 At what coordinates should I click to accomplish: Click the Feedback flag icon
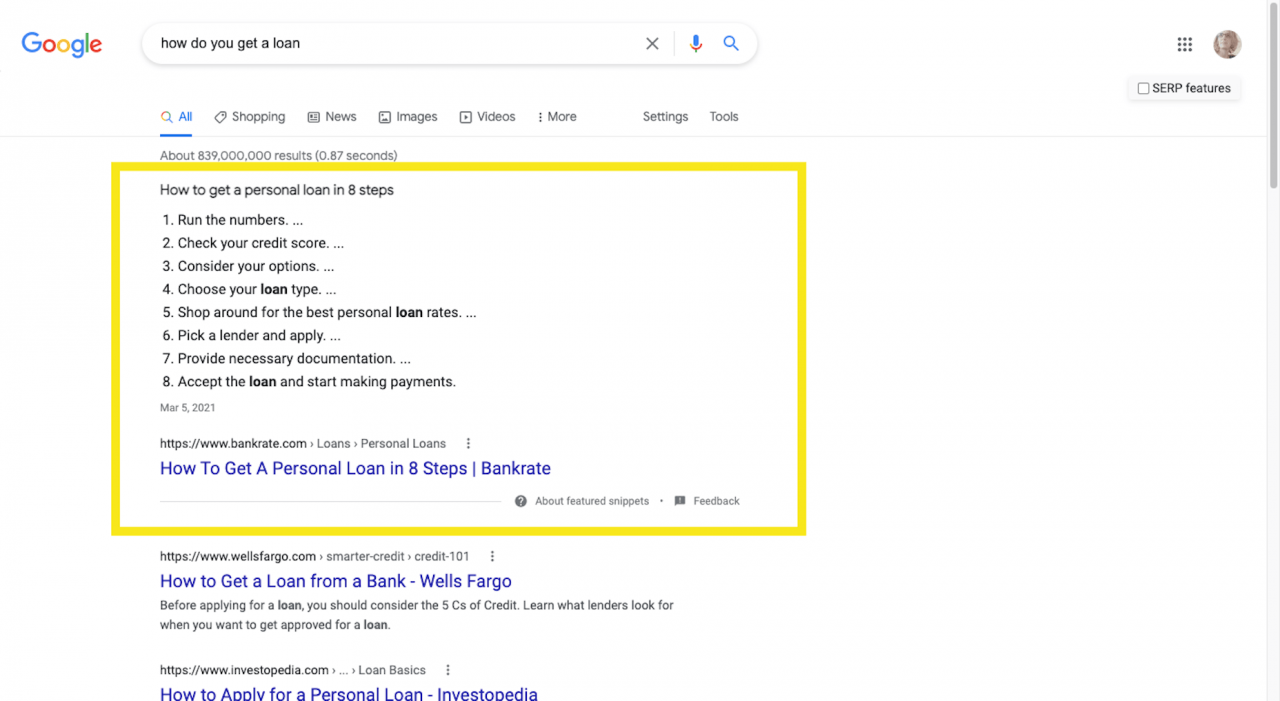(681, 500)
